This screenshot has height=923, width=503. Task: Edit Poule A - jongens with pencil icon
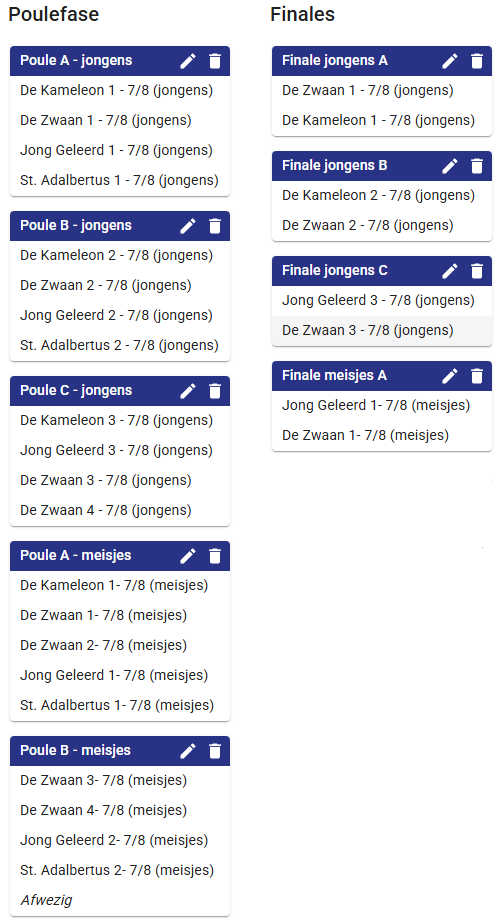tap(188, 61)
